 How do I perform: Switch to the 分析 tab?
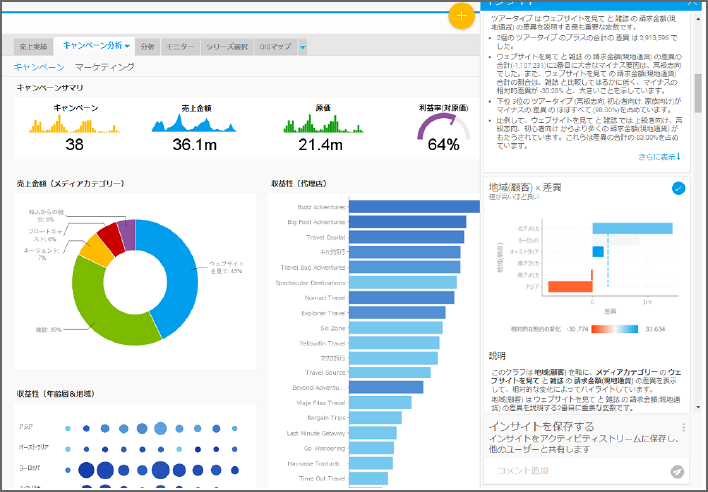pyautogui.click(x=147, y=46)
